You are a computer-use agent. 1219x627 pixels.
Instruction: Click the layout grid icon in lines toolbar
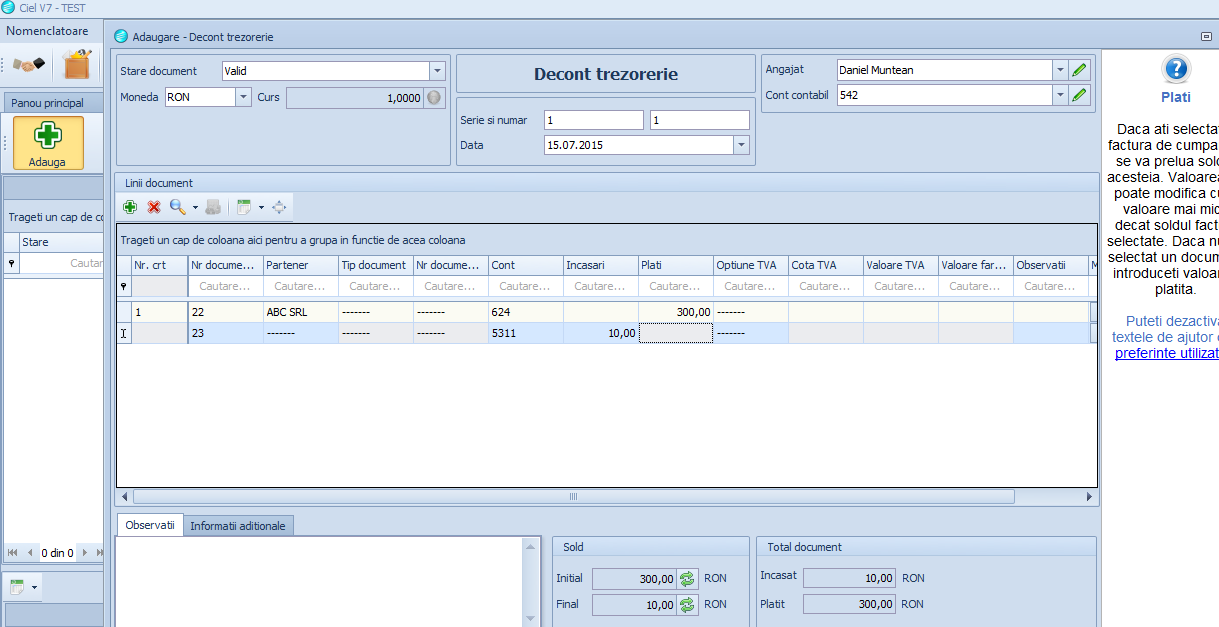243,207
